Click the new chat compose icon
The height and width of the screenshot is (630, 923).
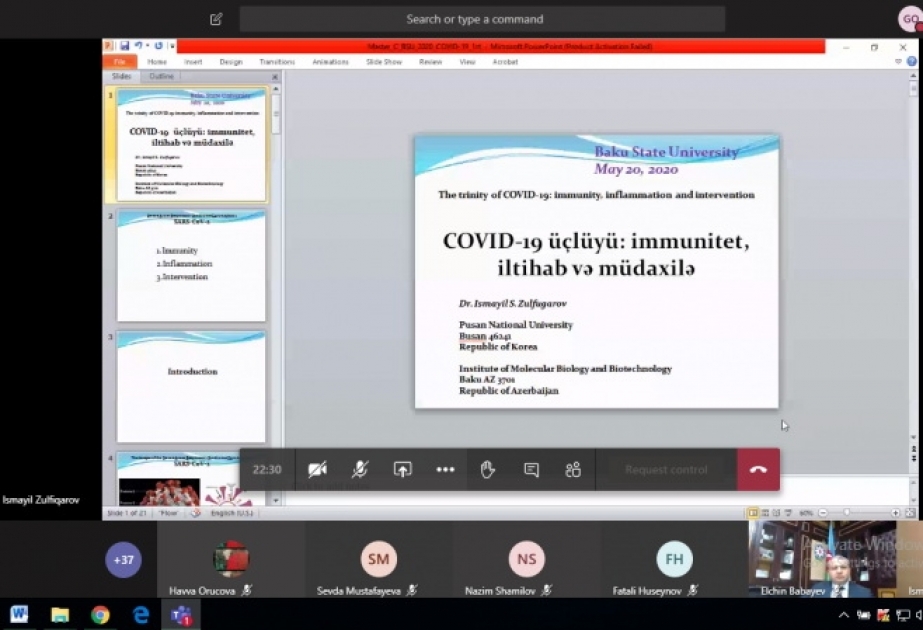click(x=216, y=19)
